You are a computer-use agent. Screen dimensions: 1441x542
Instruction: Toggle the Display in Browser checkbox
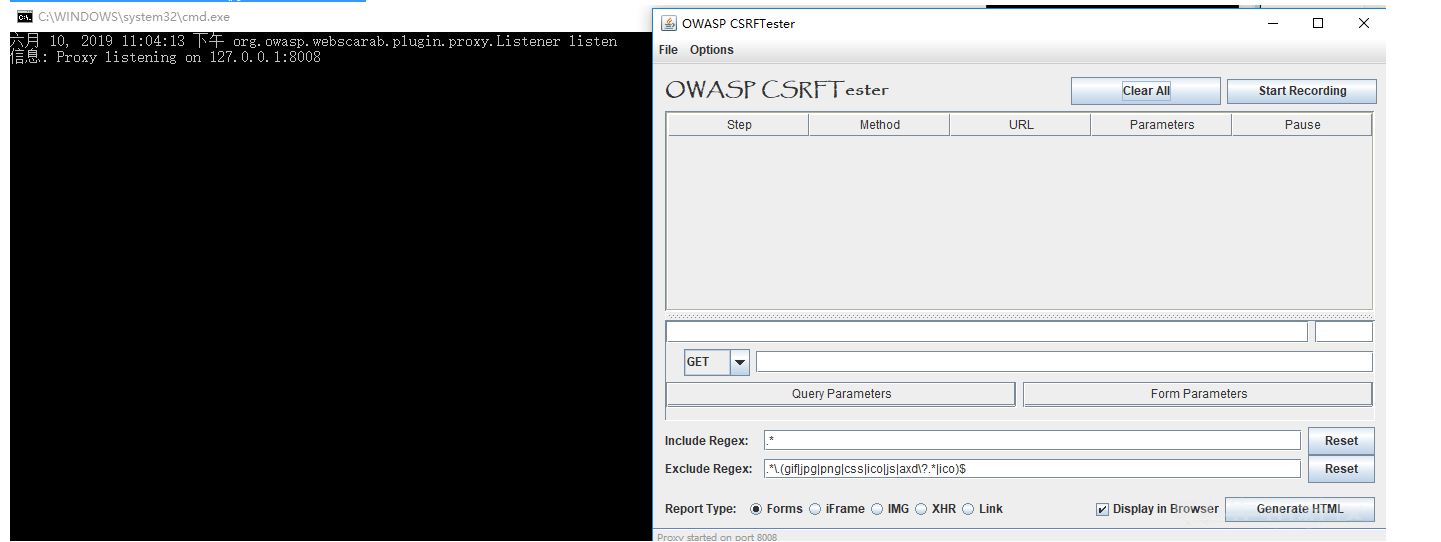(x=1103, y=509)
